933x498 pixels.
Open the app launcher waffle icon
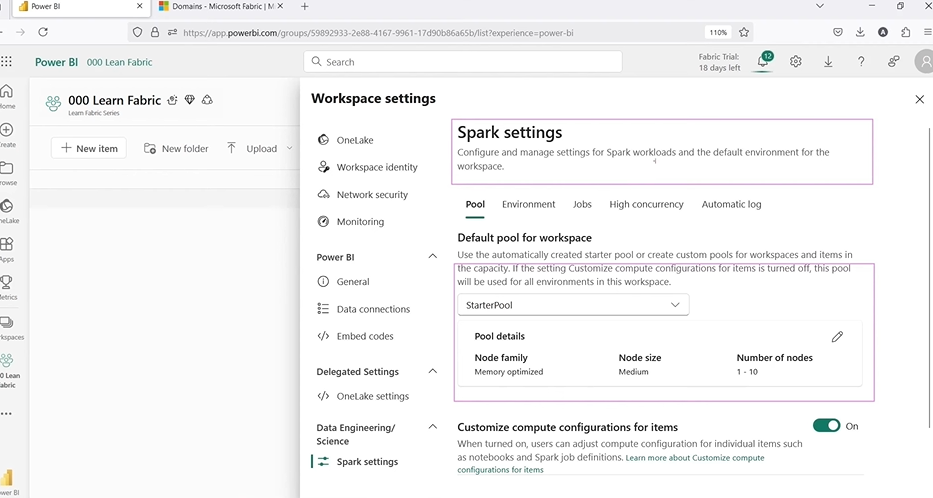6,61
